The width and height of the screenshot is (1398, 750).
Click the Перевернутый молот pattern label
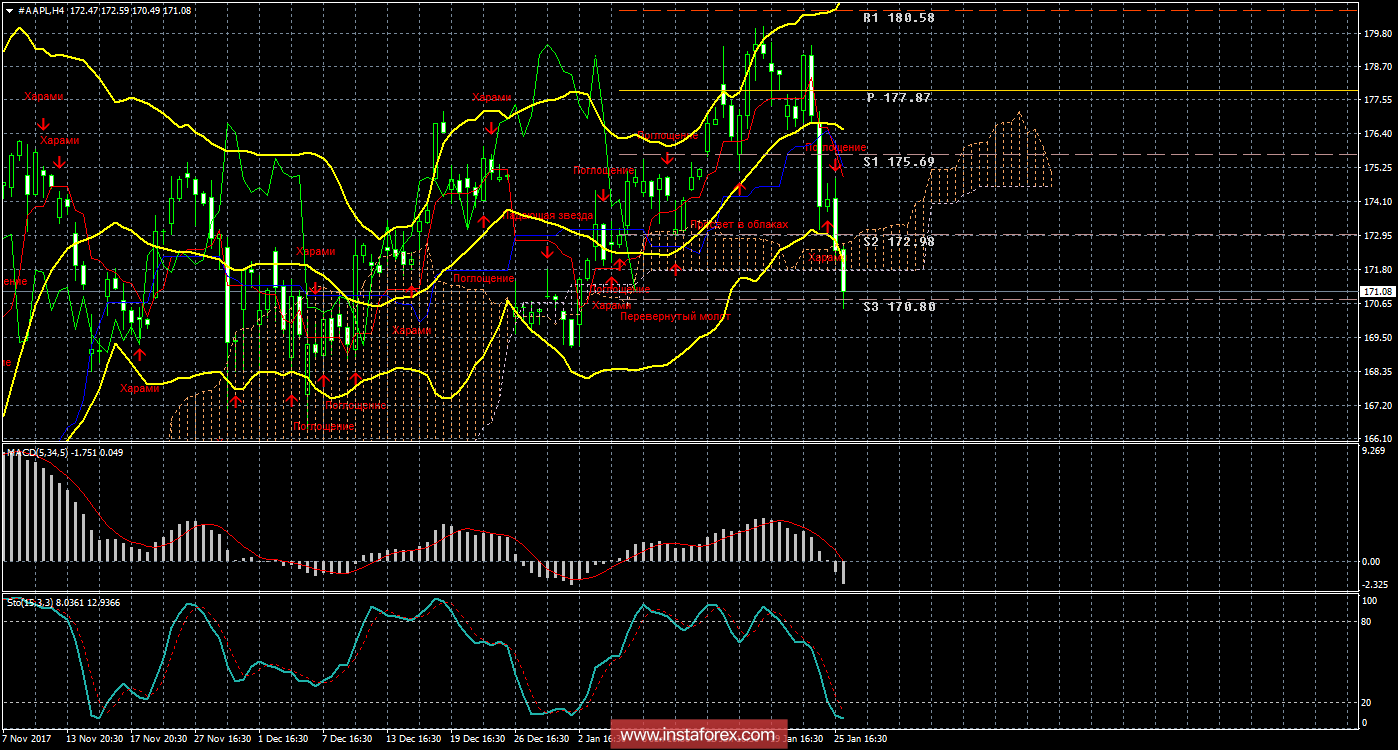click(675, 316)
